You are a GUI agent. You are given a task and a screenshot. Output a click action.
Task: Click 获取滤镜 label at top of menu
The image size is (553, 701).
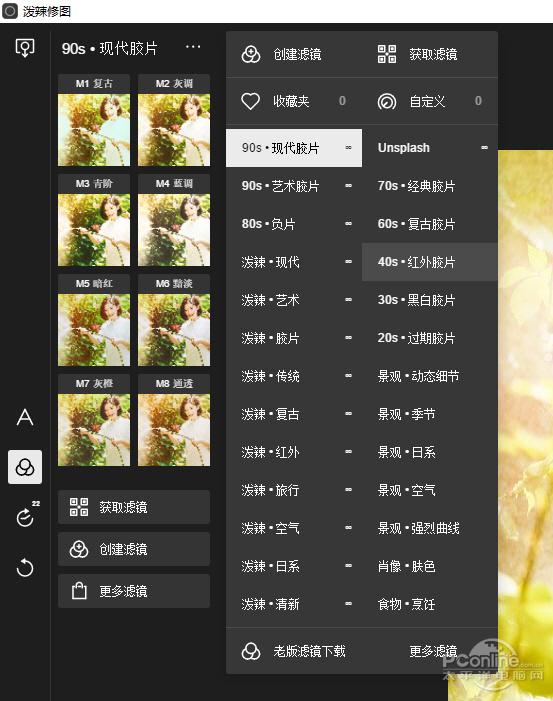(433, 54)
